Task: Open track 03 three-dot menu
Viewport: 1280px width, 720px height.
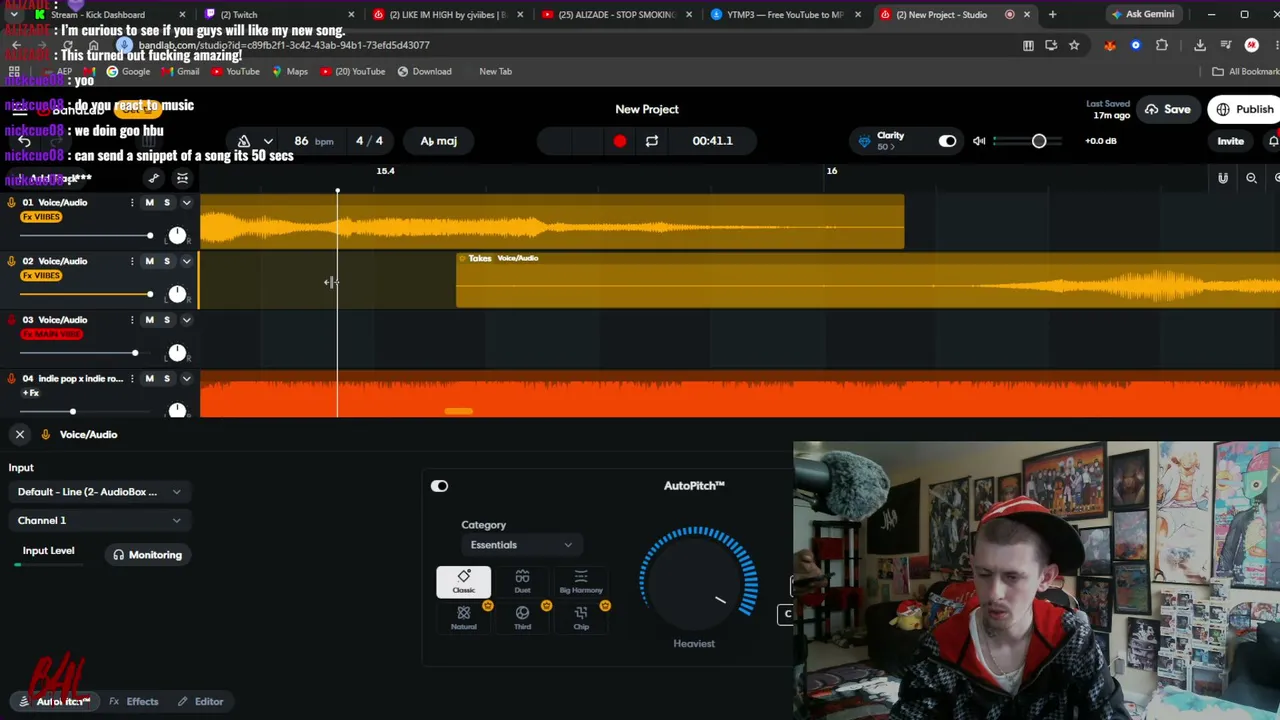Action: [131, 320]
